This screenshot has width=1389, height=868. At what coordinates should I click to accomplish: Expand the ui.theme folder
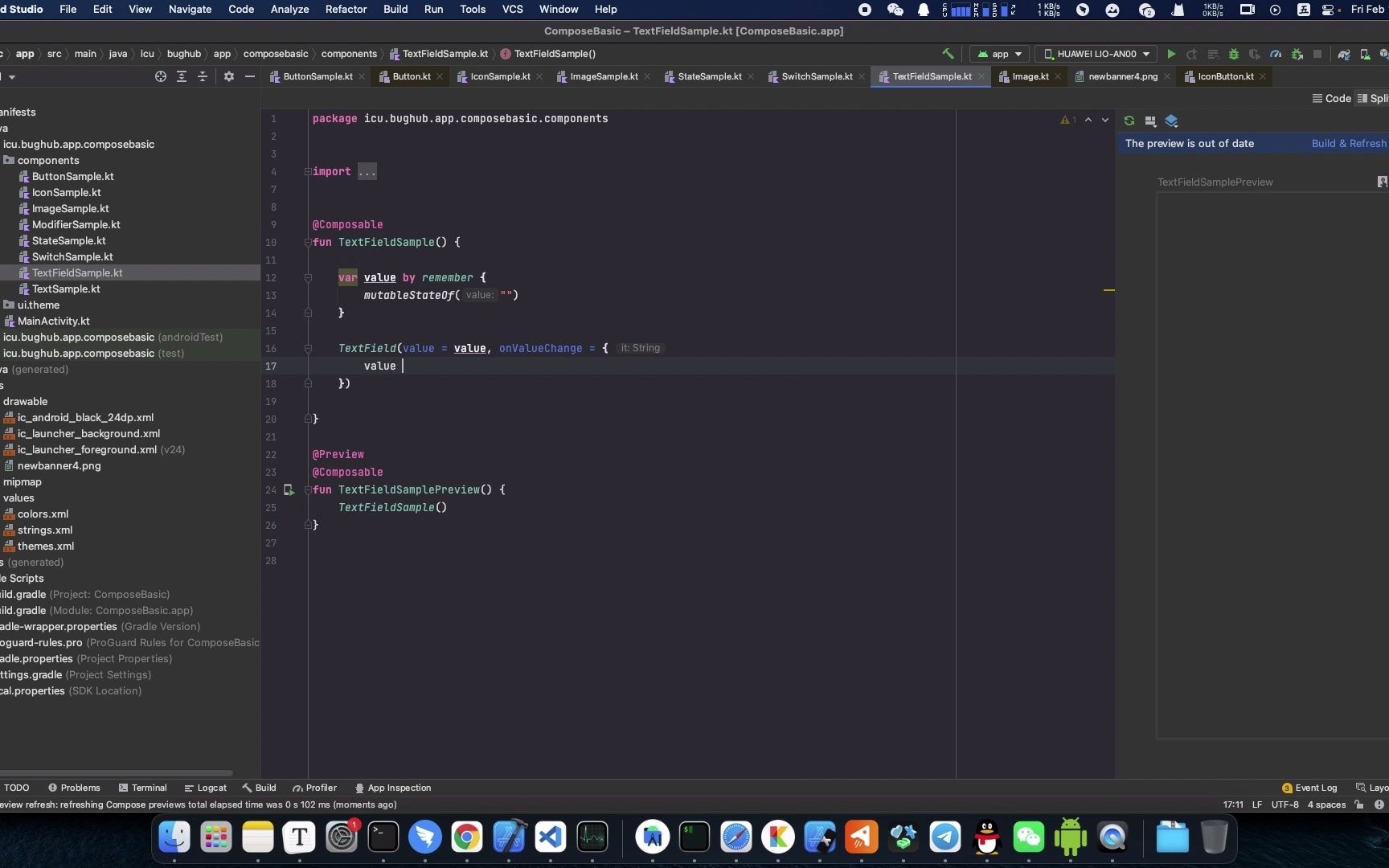tap(37, 305)
